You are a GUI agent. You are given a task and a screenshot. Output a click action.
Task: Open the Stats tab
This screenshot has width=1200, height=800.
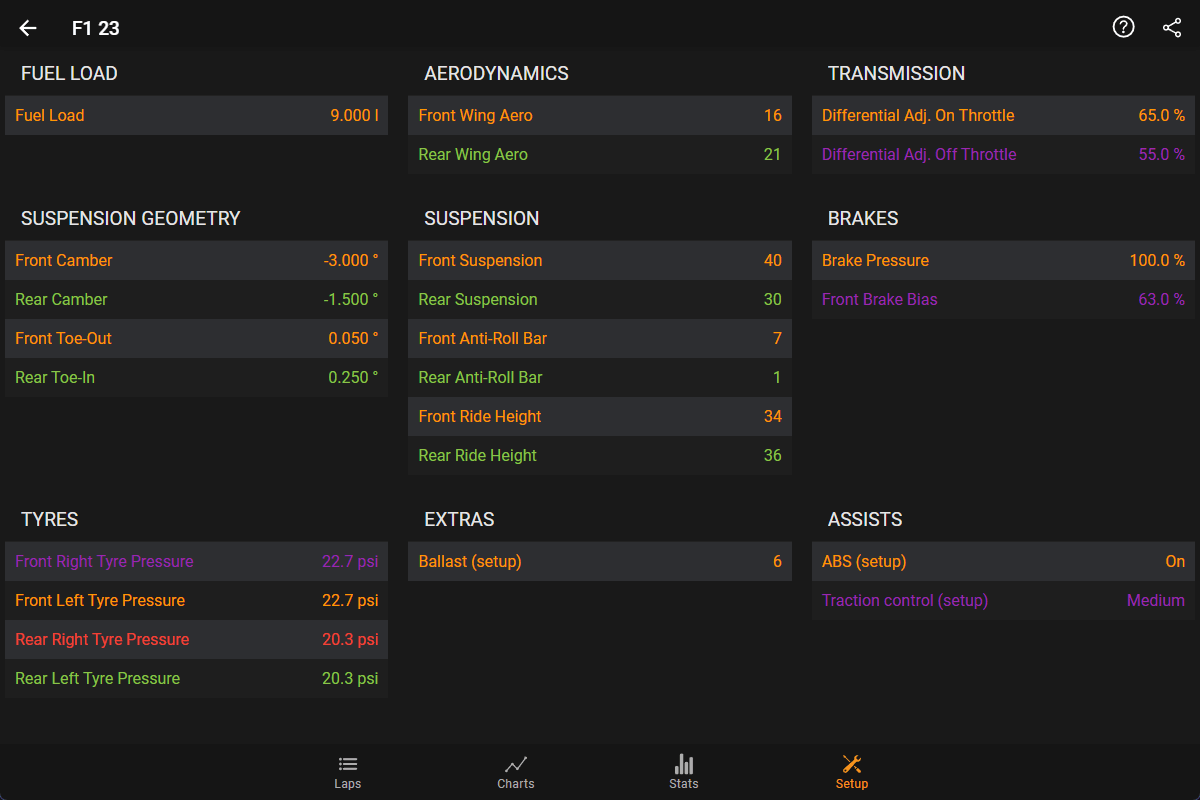pos(684,772)
